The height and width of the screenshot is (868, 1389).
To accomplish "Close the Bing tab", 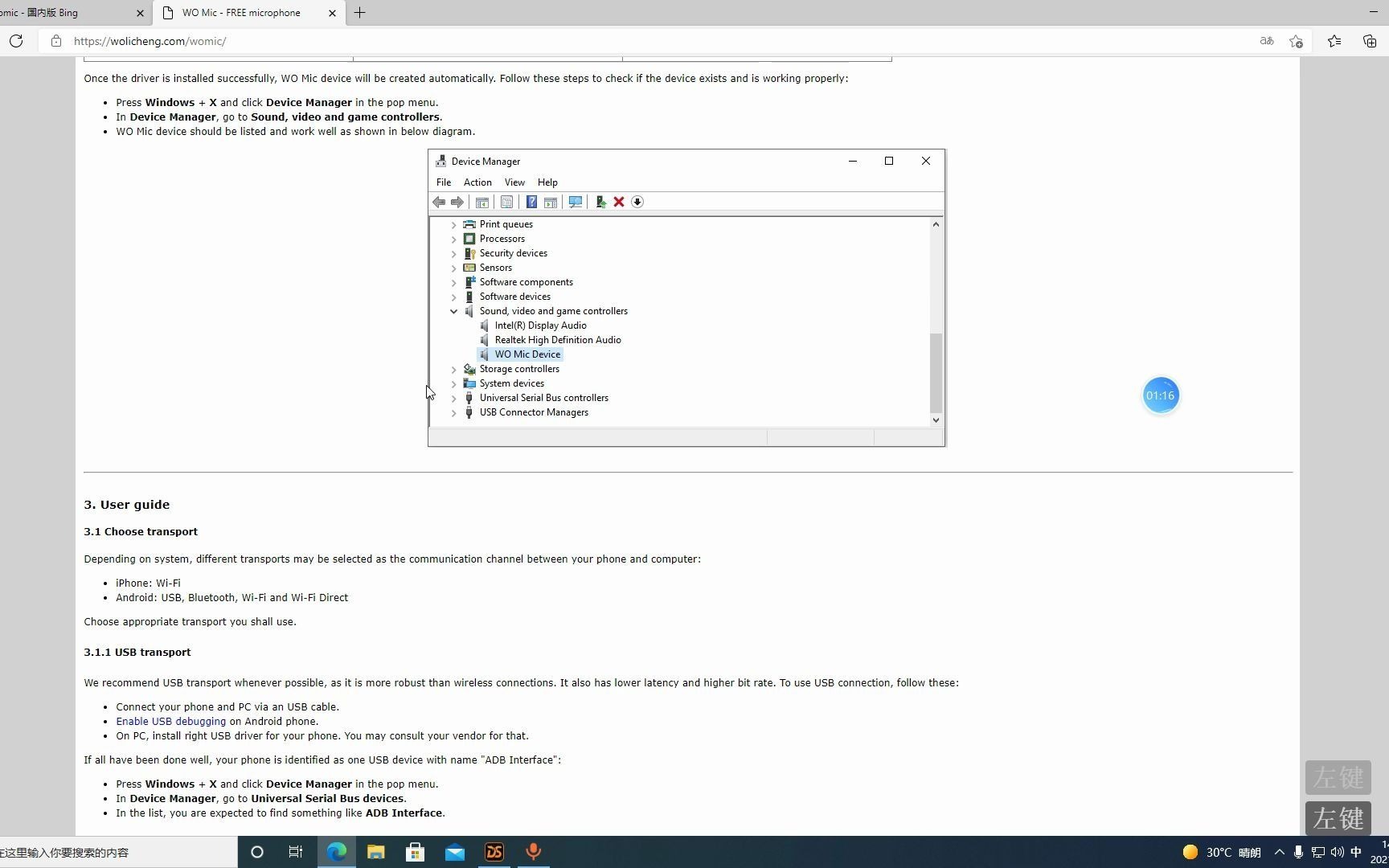I will (140, 13).
